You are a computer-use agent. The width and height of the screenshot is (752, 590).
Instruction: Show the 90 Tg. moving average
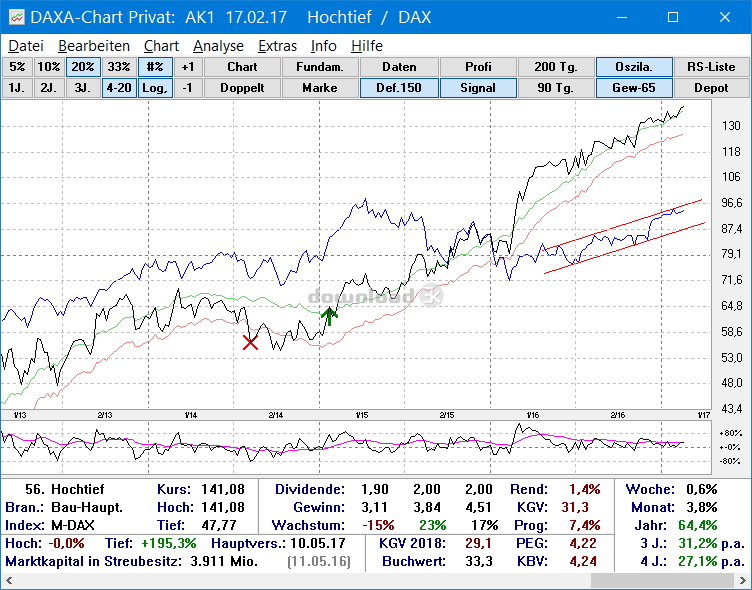[x=556, y=88]
